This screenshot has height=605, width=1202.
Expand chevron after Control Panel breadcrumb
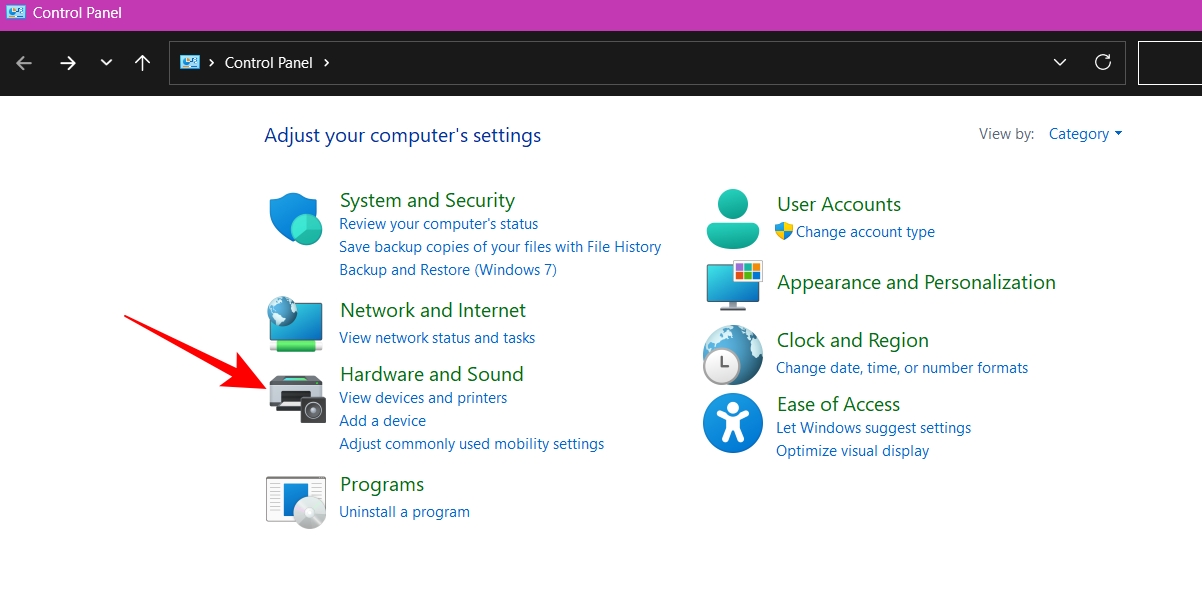point(326,62)
